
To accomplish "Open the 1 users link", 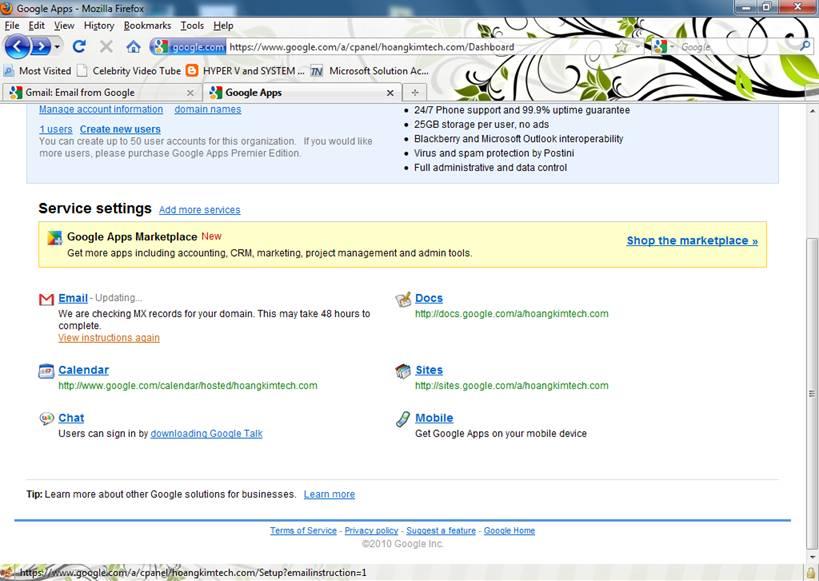I will click(56, 129).
